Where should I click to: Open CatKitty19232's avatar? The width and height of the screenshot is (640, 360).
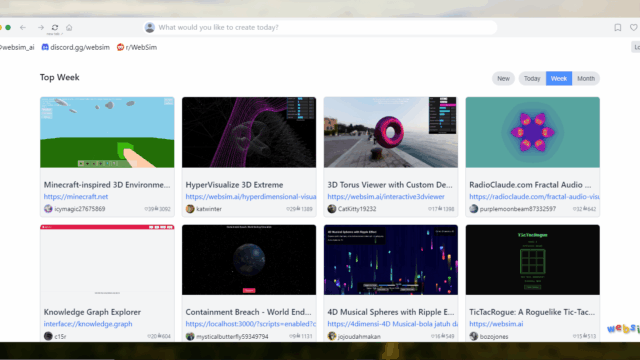pyautogui.click(x=331, y=209)
